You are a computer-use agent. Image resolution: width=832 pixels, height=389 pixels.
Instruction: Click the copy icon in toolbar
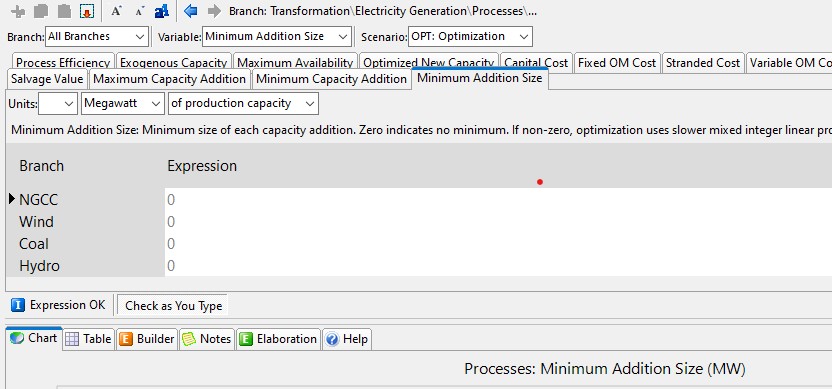41,11
